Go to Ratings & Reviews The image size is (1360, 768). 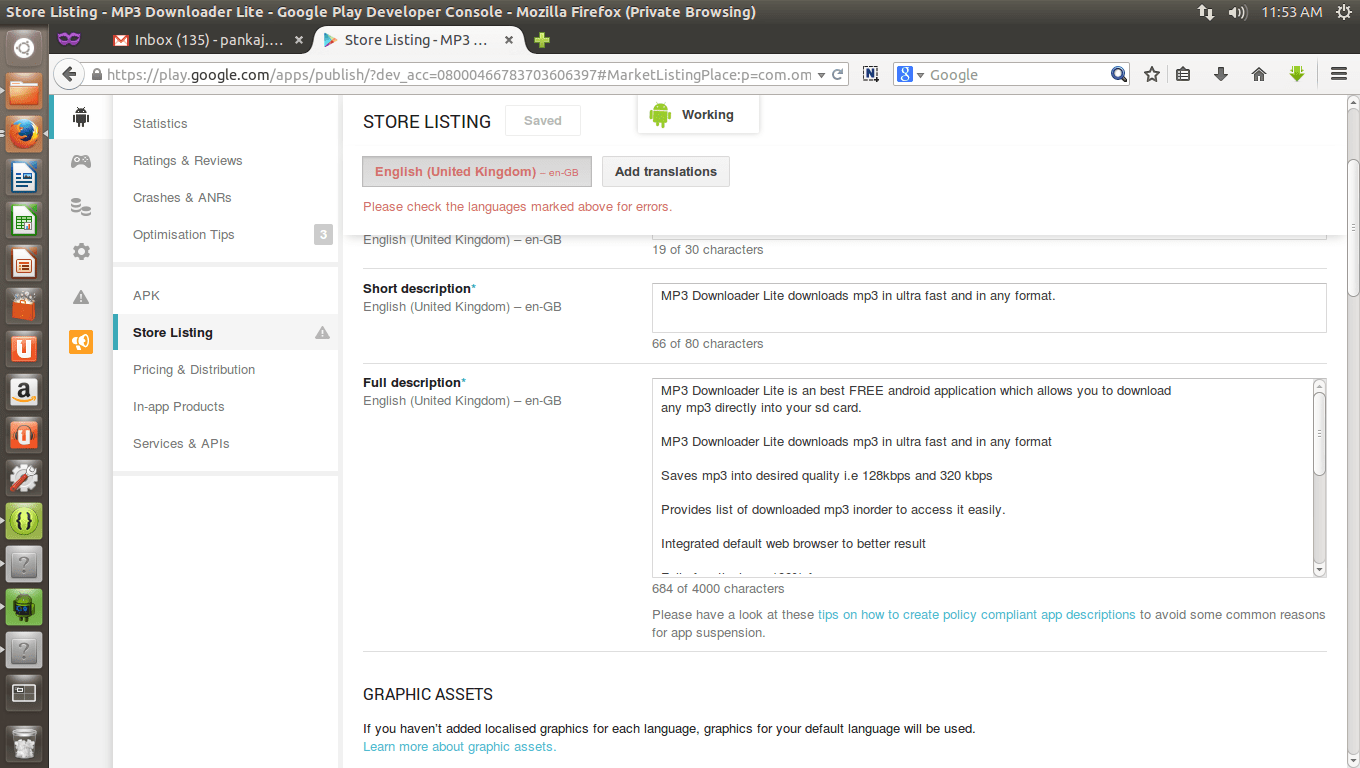click(x=188, y=161)
